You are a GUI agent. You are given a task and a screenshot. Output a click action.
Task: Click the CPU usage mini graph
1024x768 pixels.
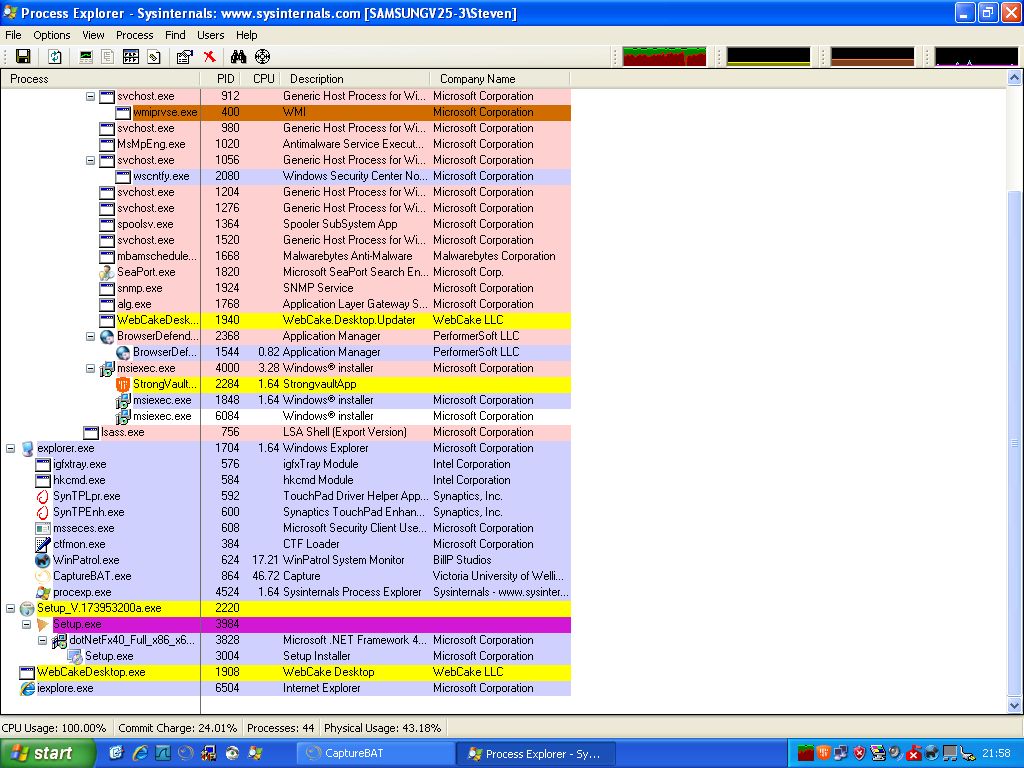[664, 56]
